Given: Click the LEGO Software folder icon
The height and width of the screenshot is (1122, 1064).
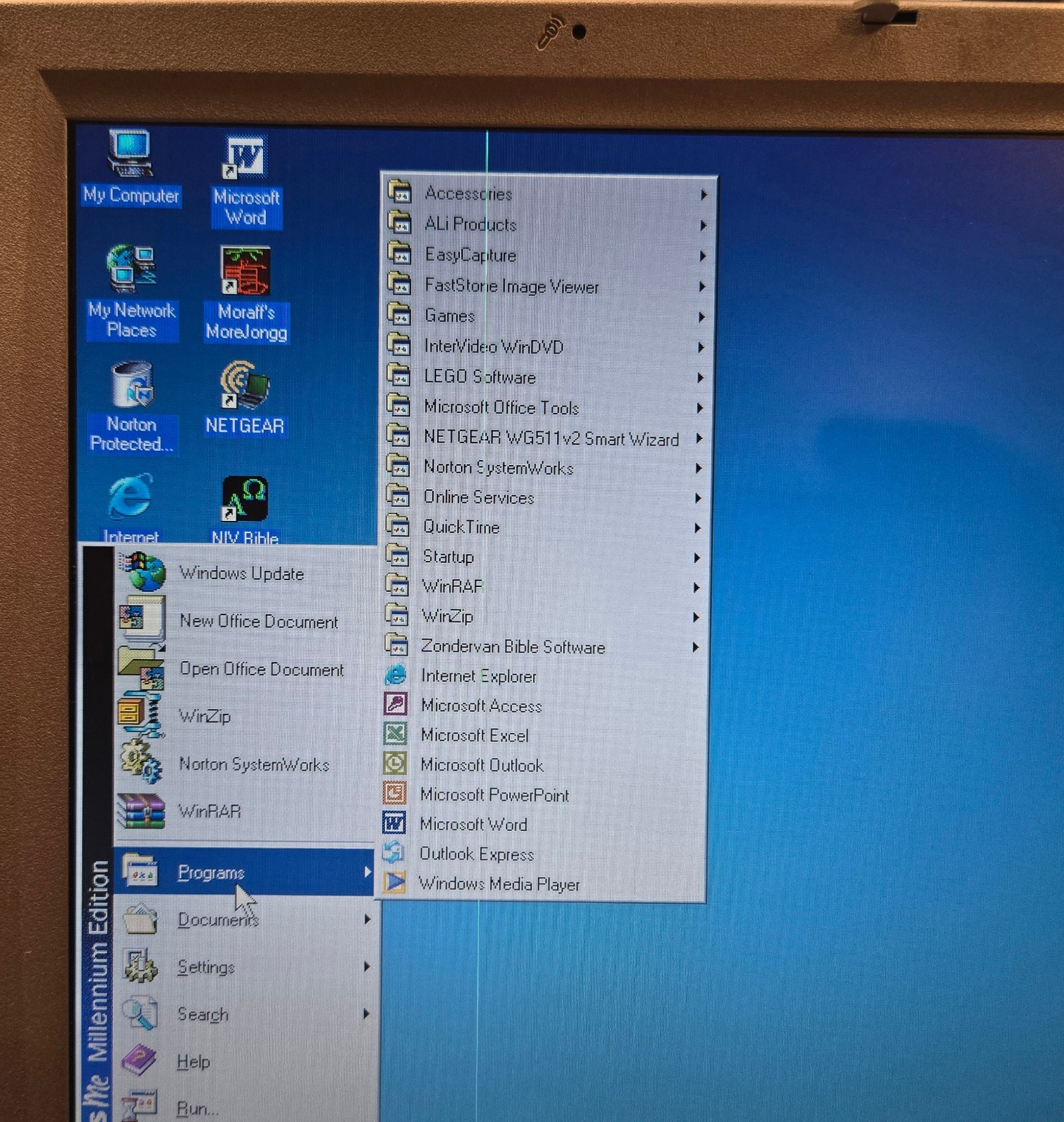Looking at the screenshot, I should (x=398, y=375).
